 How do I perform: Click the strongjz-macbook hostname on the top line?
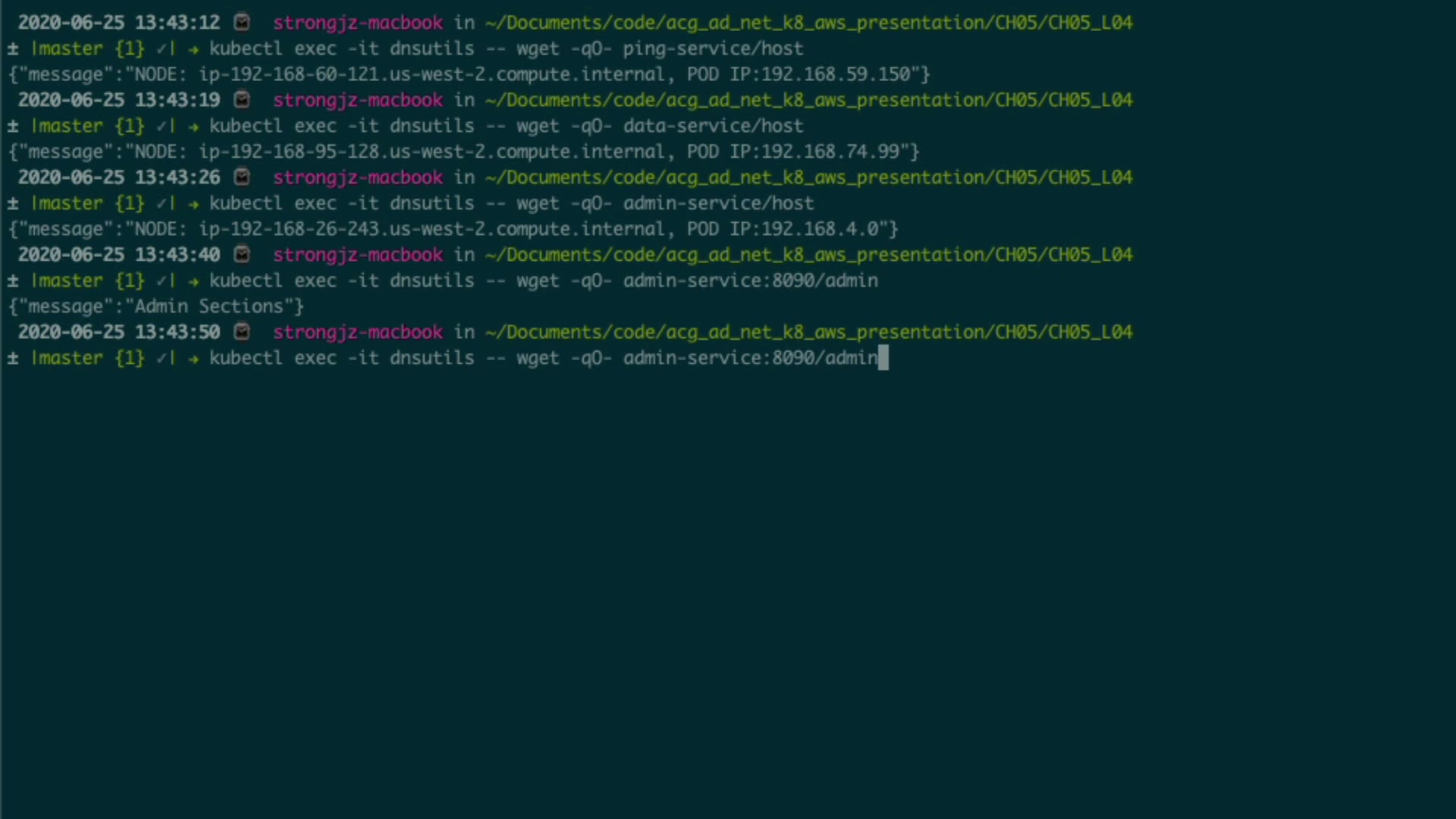(358, 23)
